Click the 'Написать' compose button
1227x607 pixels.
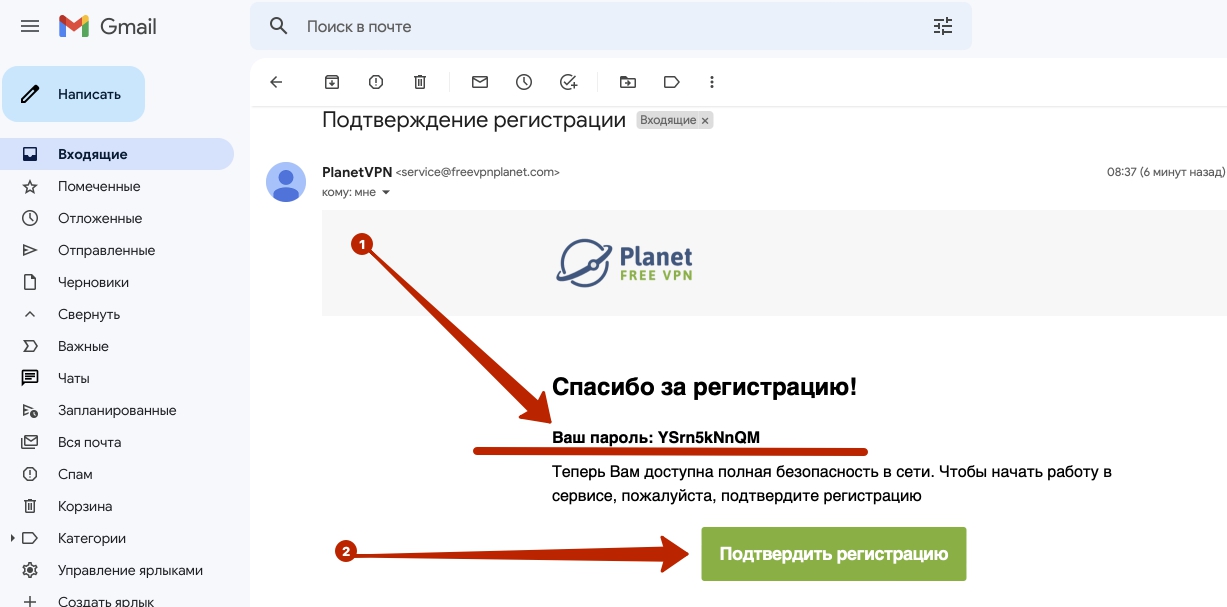coord(74,94)
